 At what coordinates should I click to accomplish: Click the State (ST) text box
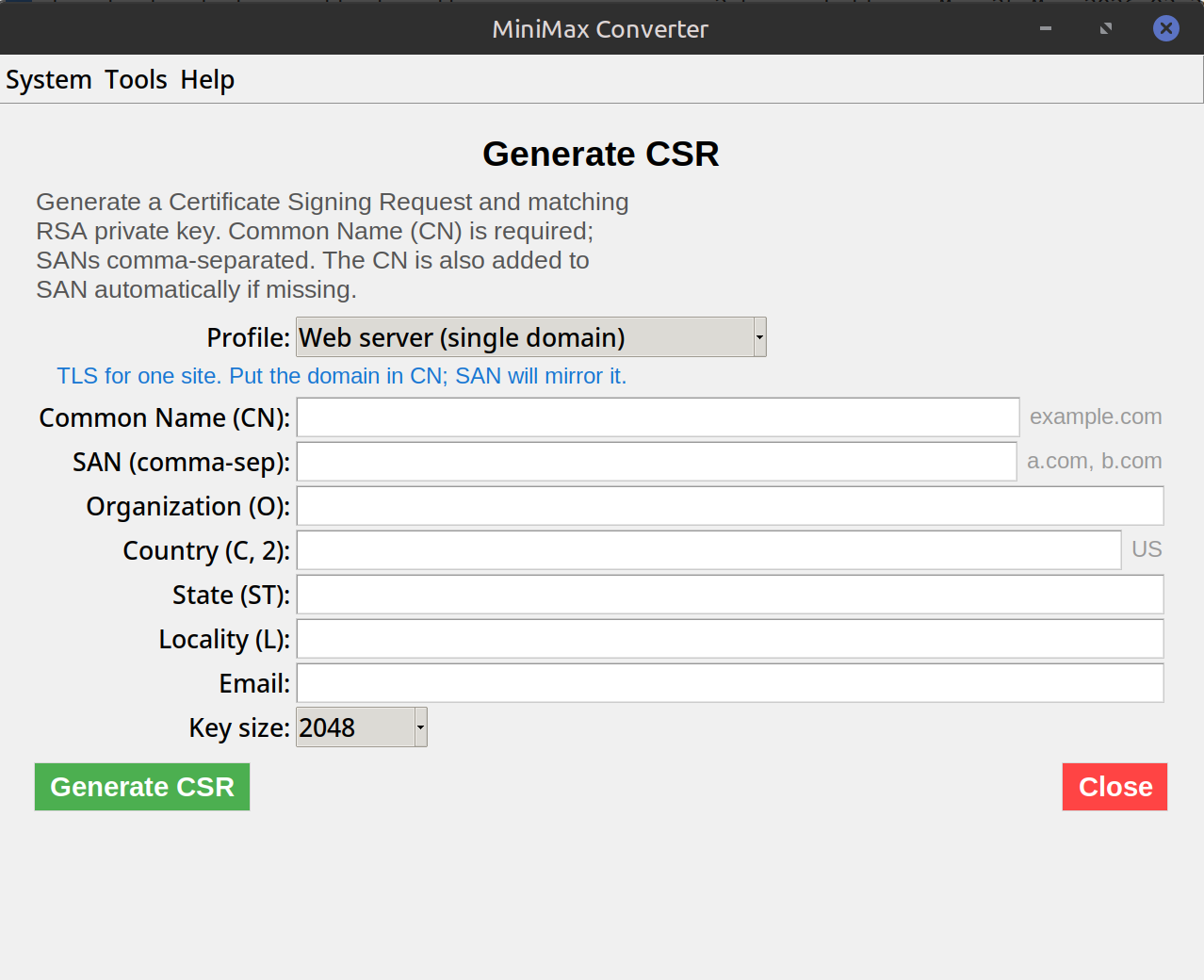pos(730,595)
